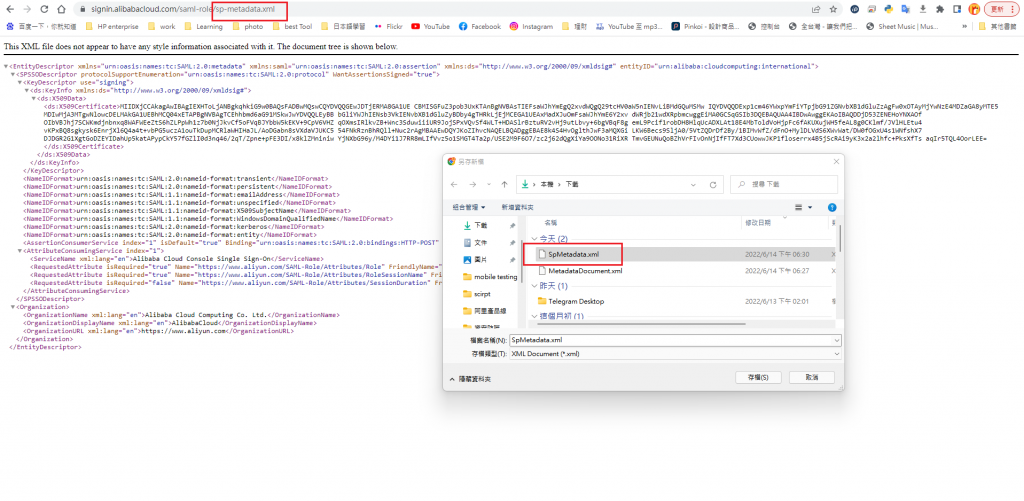The height and width of the screenshot is (501, 1024).
Task: Expand the save dialog path bar dropdown
Action: tap(693, 184)
